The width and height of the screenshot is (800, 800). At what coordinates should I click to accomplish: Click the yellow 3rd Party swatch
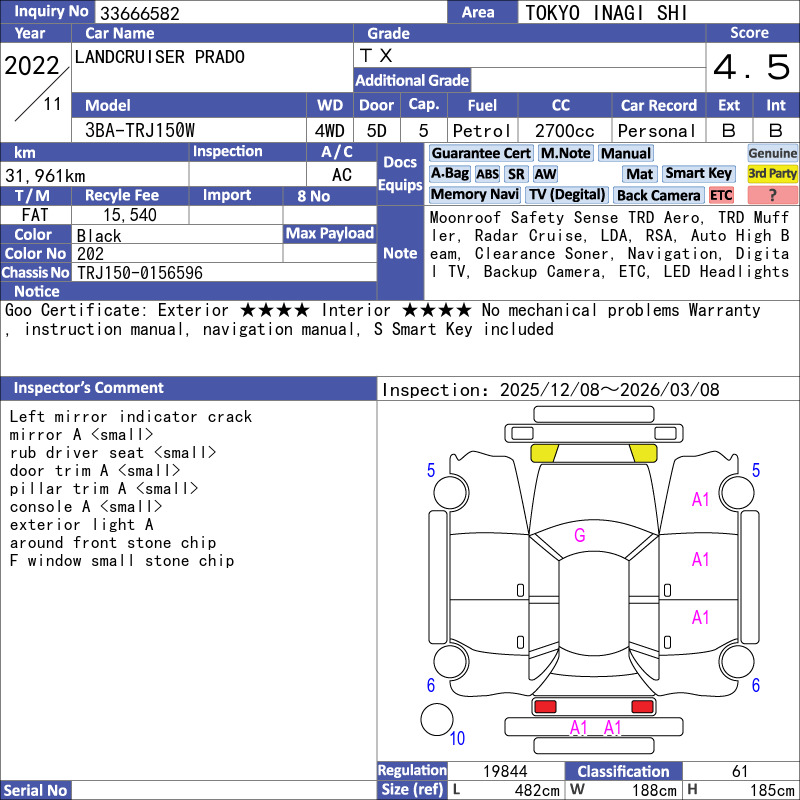(772, 174)
